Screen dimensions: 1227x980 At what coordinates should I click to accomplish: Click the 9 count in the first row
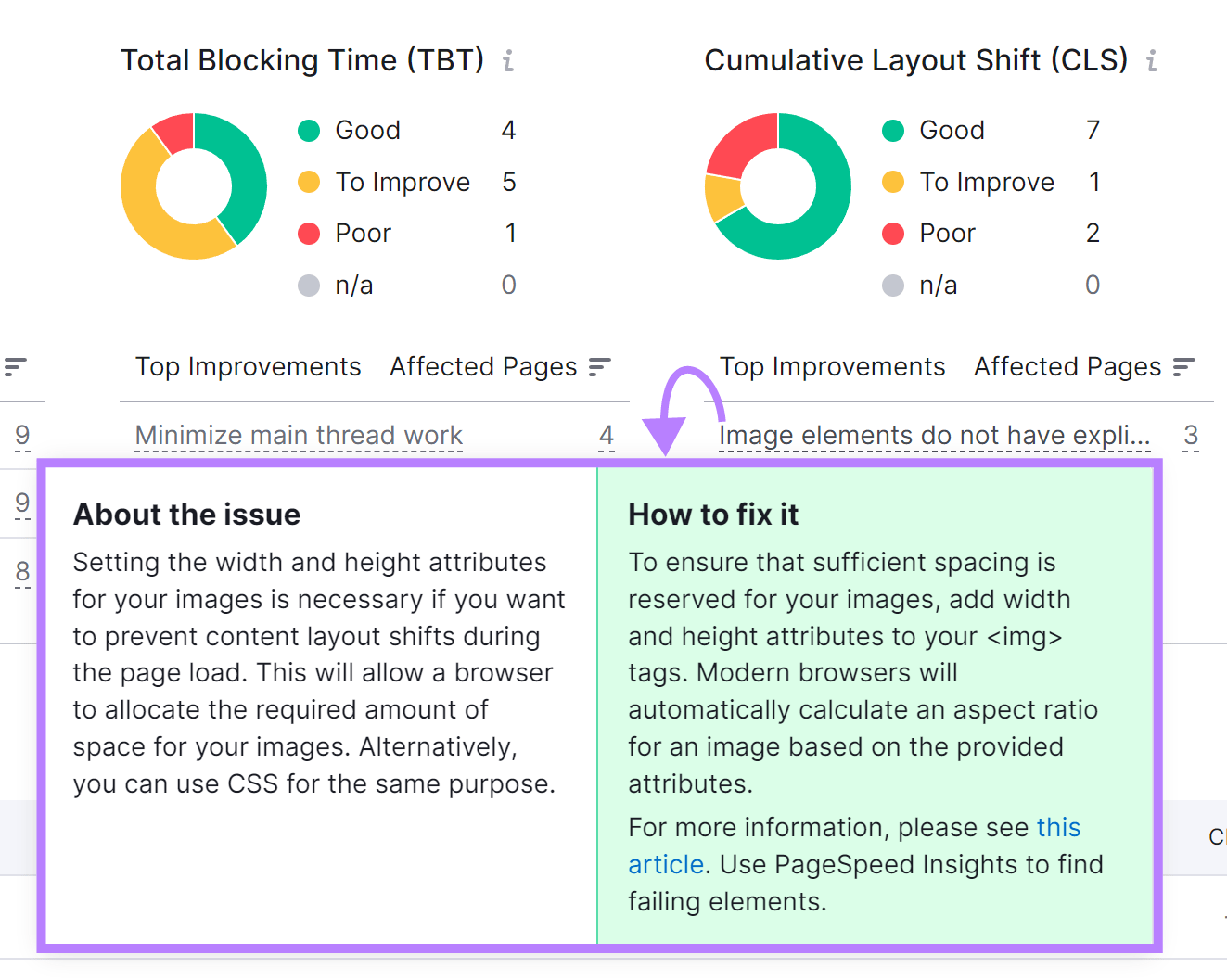click(x=21, y=435)
